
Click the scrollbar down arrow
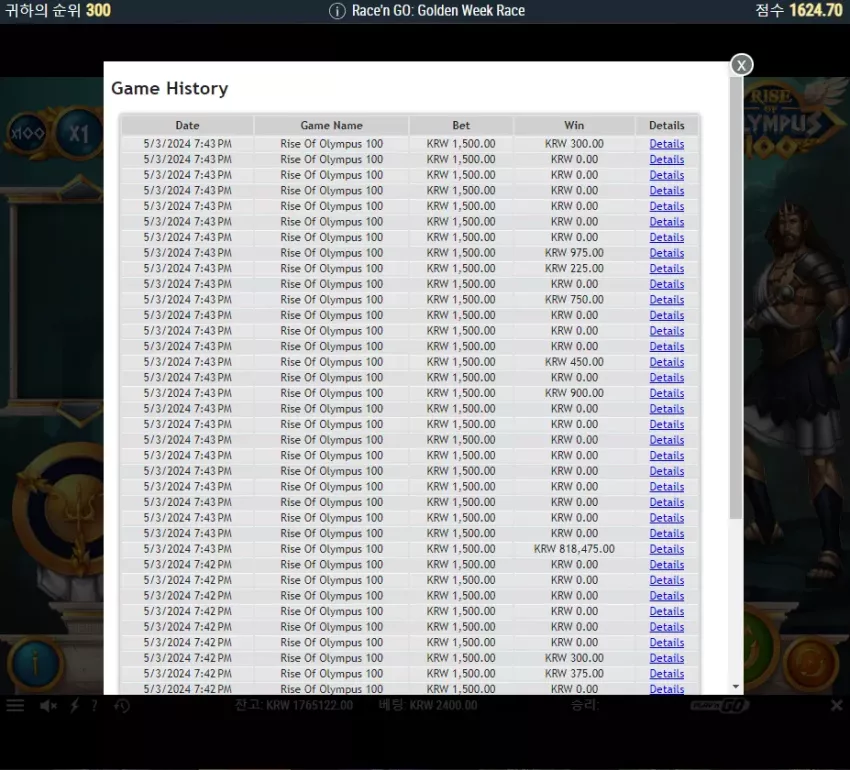click(736, 686)
